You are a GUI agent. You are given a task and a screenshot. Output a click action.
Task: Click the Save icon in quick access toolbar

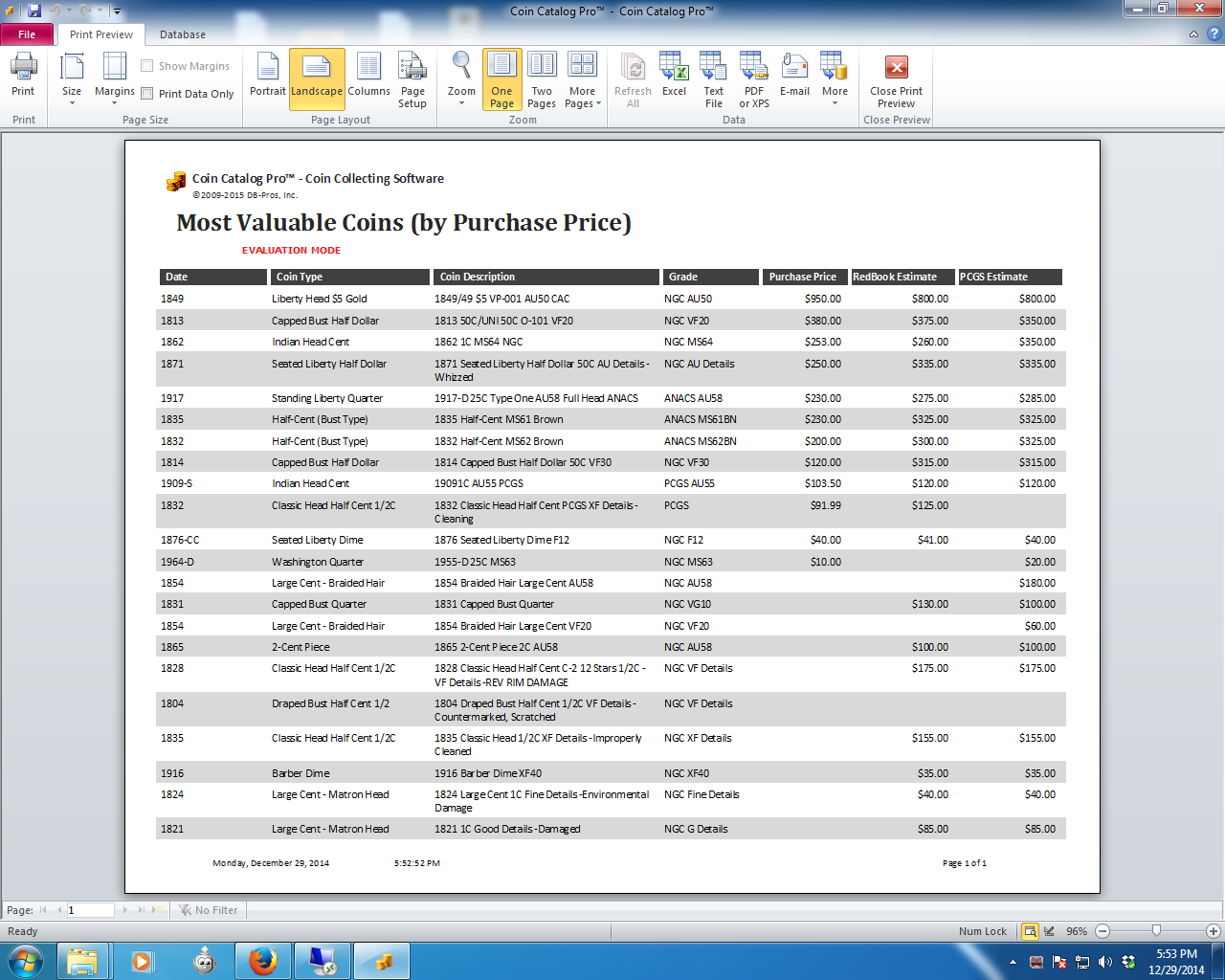[x=34, y=11]
